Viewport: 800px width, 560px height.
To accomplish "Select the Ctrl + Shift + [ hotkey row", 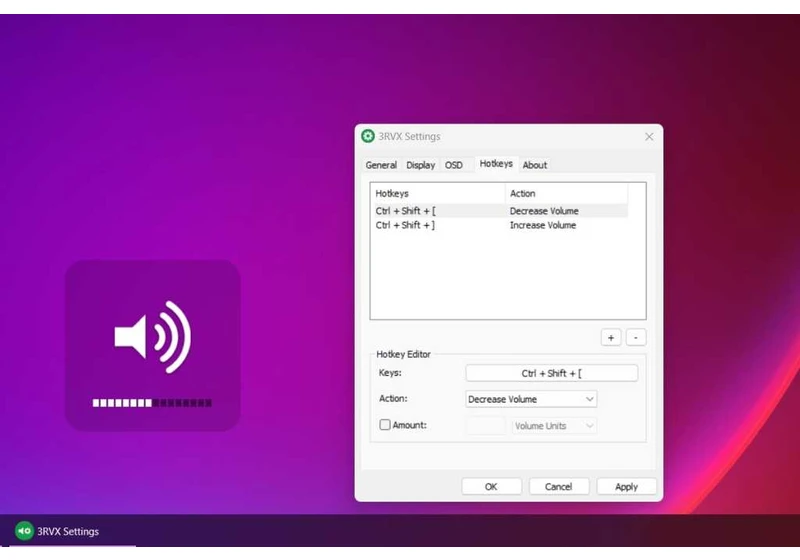I will [501, 211].
